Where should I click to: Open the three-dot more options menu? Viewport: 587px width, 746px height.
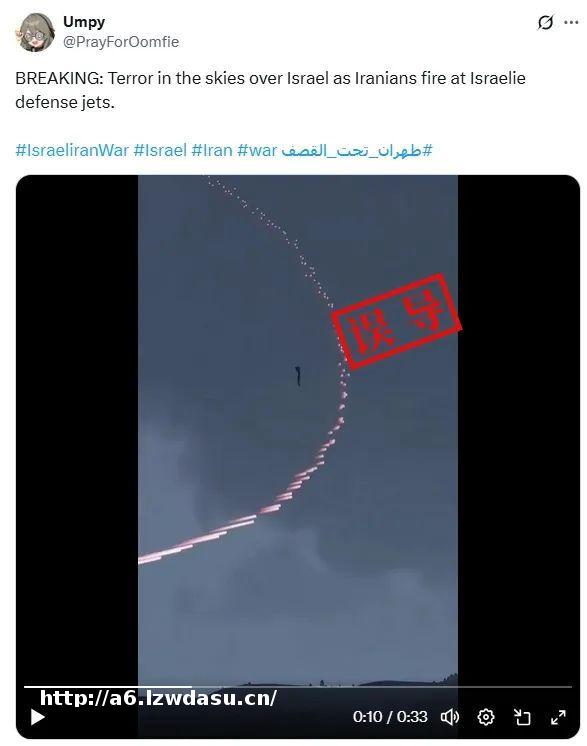tap(571, 22)
